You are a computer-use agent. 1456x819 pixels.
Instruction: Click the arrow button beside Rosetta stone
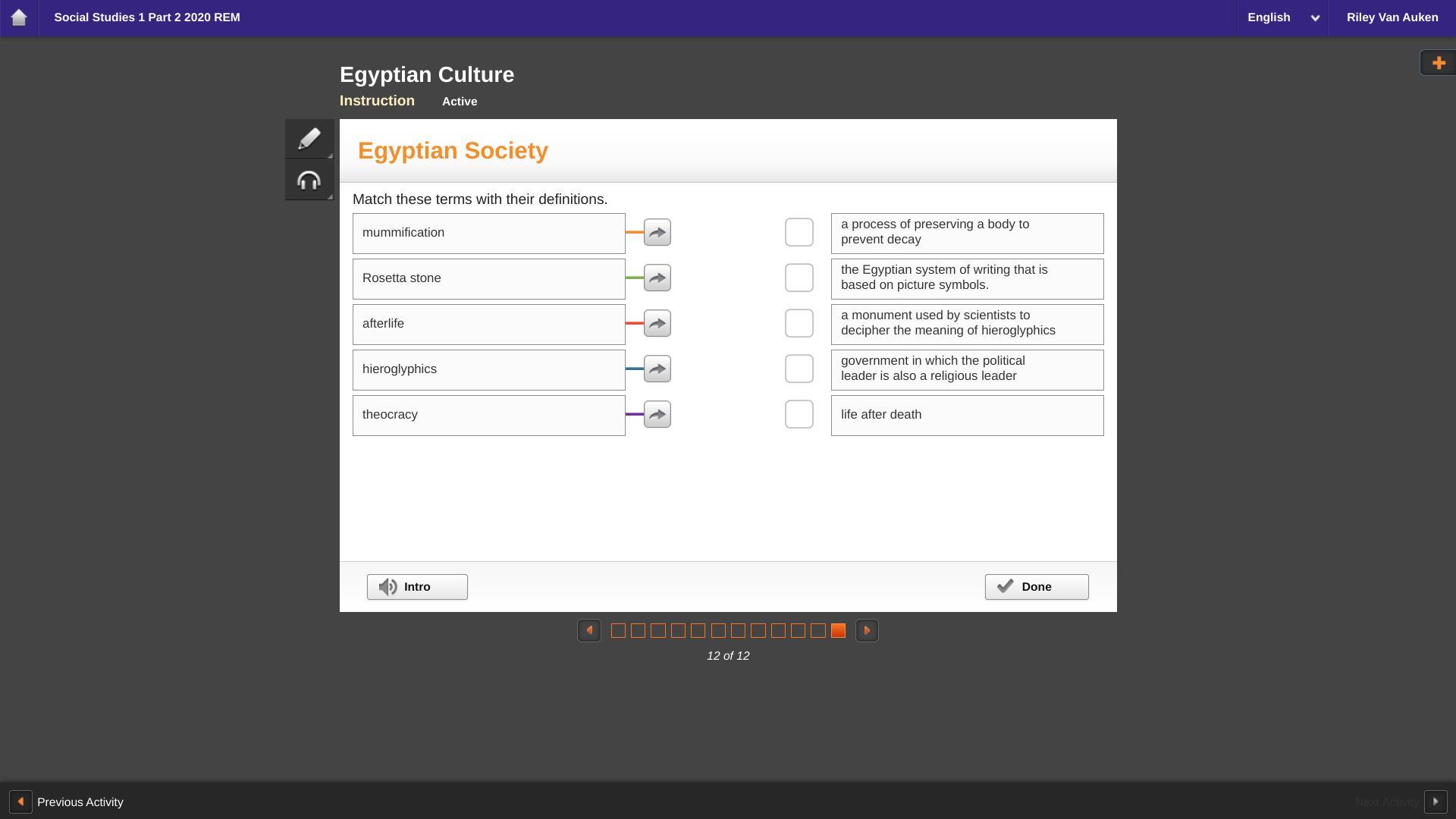(657, 278)
